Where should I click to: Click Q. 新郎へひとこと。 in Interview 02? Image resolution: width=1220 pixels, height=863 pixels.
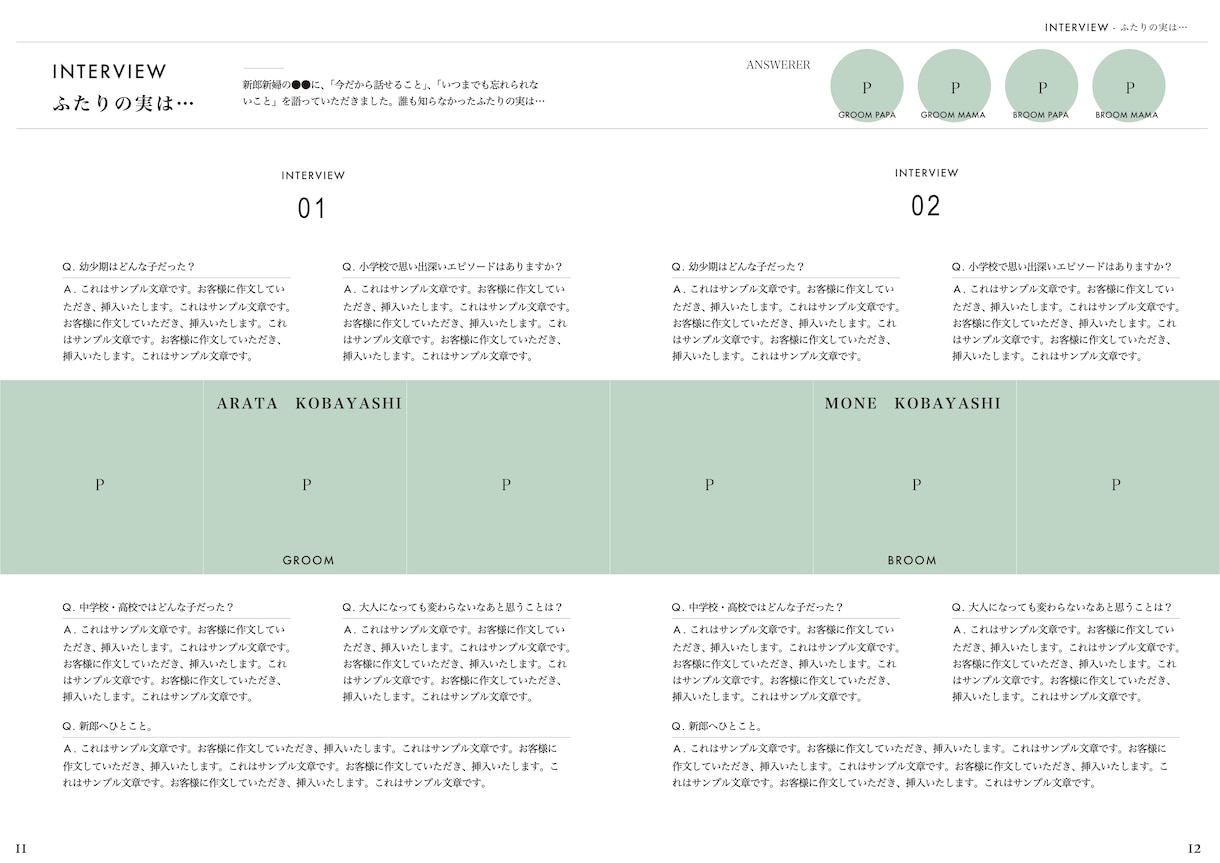point(717,726)
